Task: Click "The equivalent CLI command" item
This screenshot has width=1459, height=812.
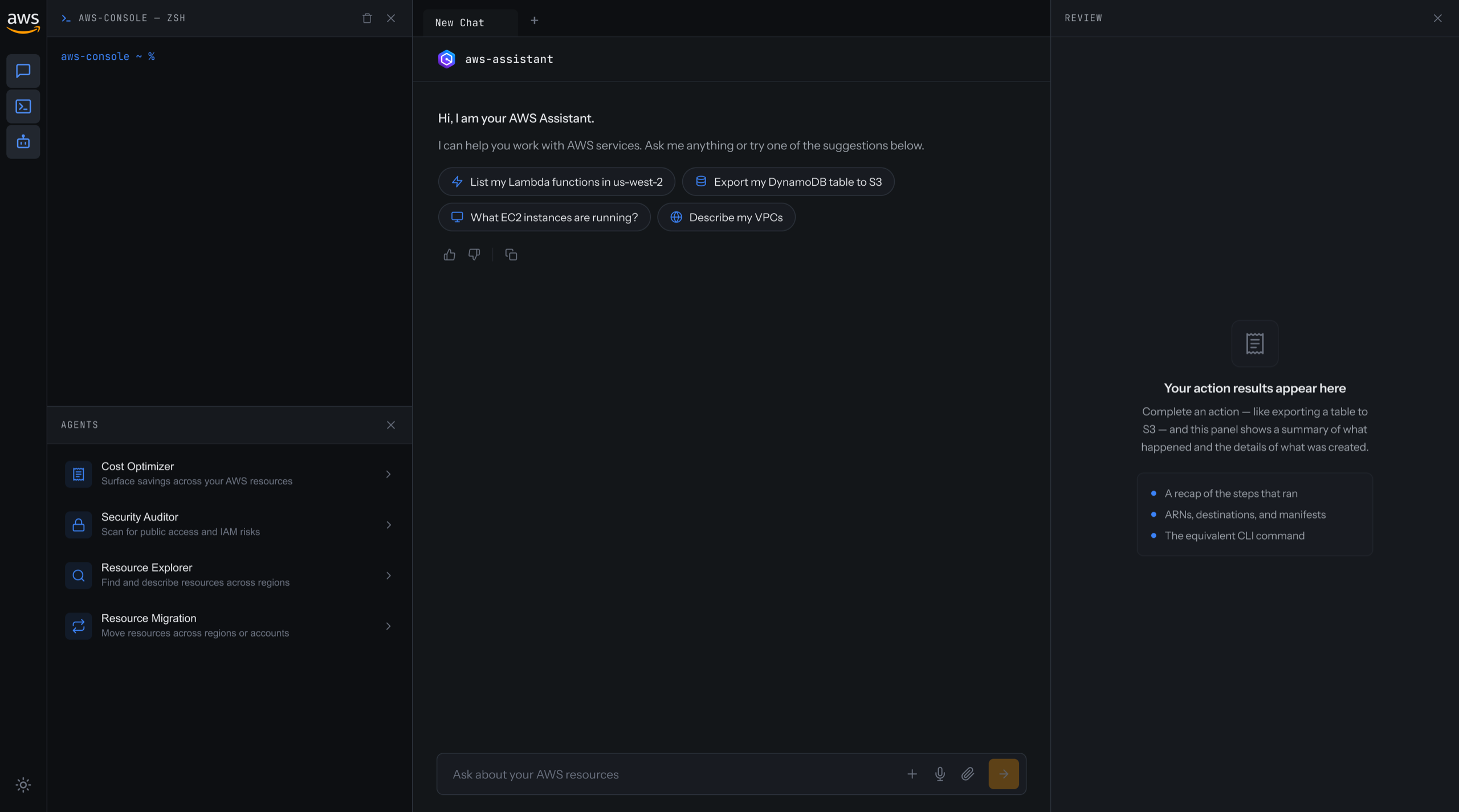Action: (x=1234, y=536)
